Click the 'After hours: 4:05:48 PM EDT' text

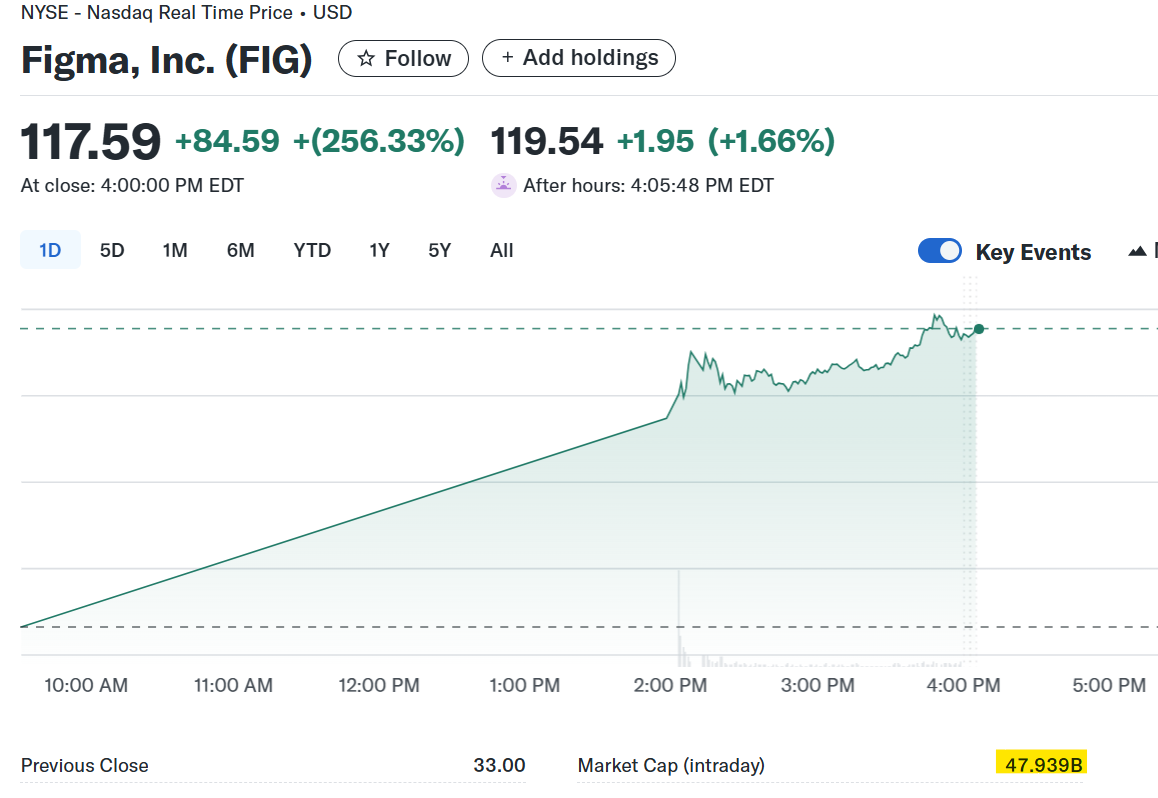point(648,185)
